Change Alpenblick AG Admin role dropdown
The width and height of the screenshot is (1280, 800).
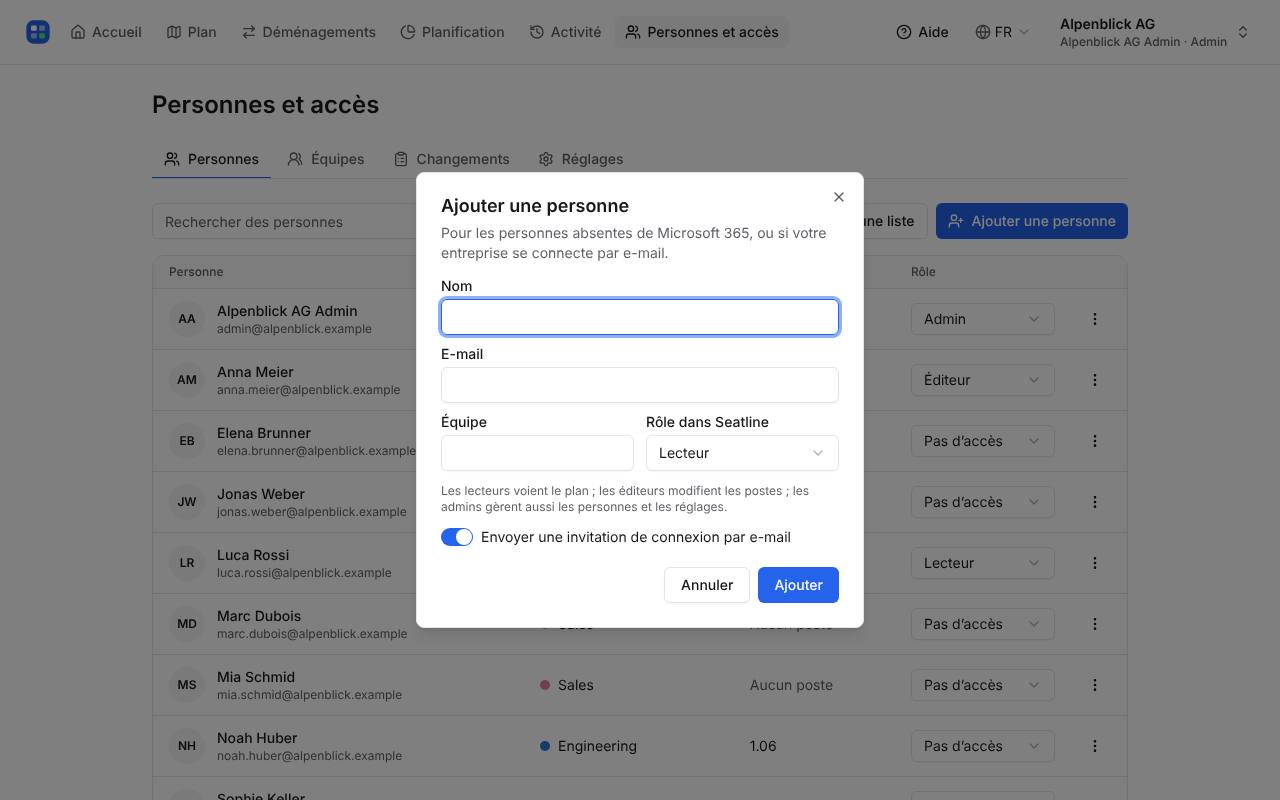(x=982, y=319)
